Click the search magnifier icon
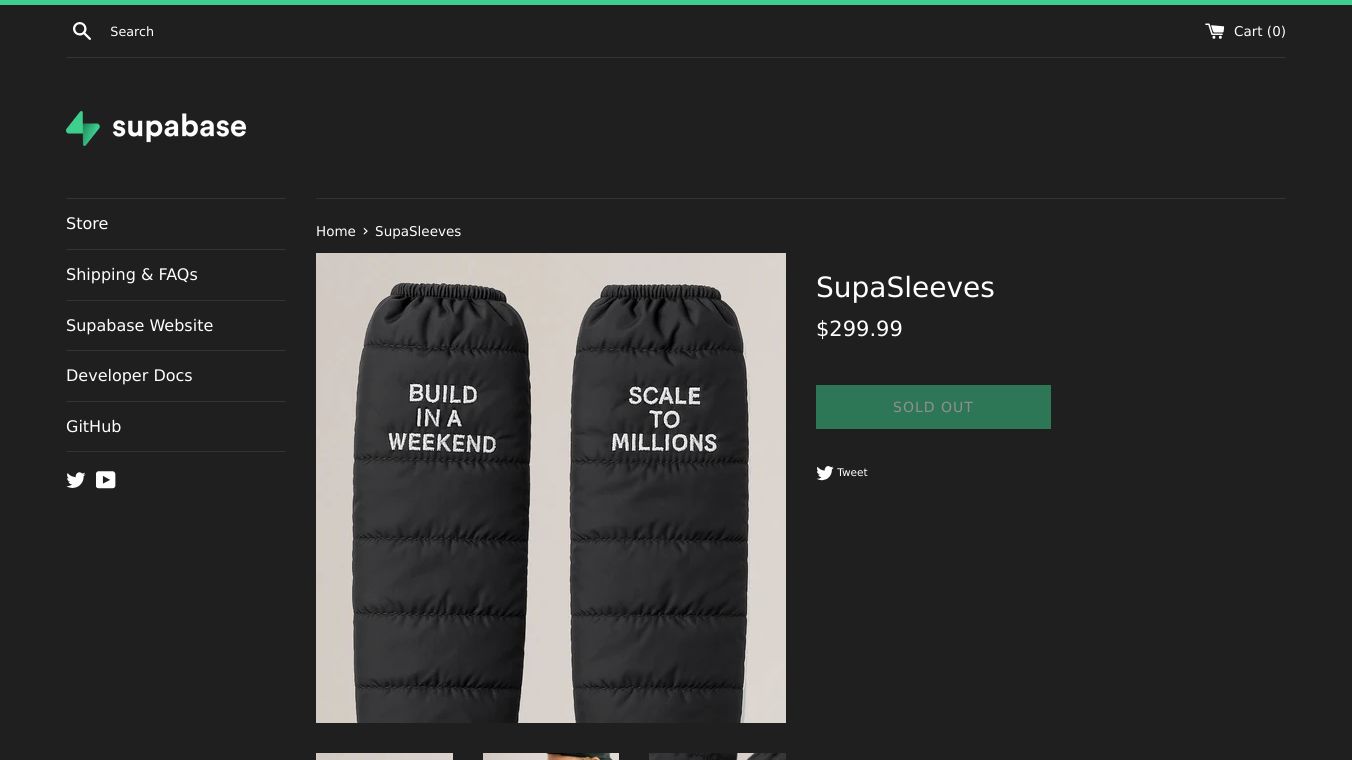 coord(82,31)
